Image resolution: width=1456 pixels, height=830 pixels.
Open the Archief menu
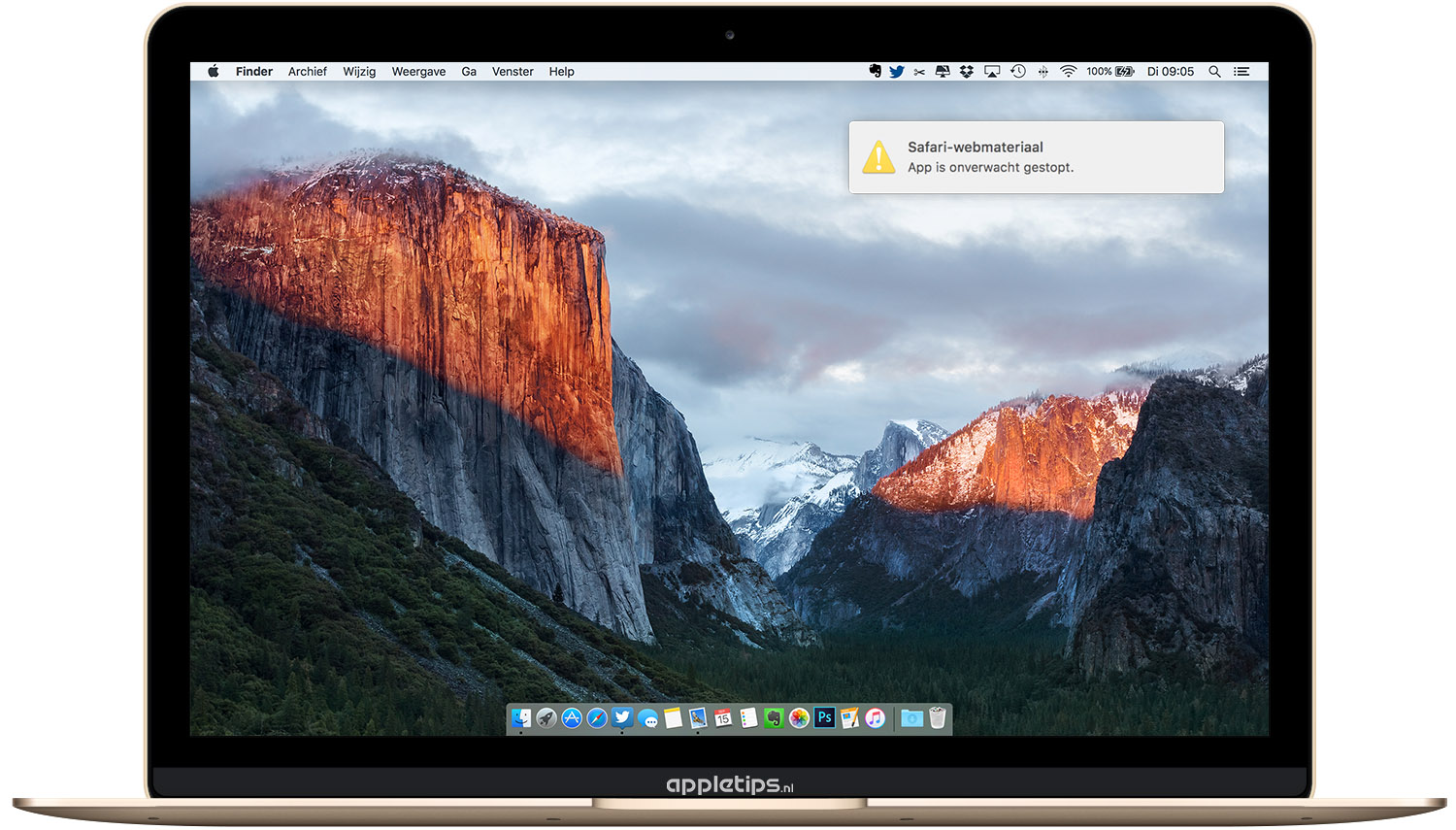(308, 71)
